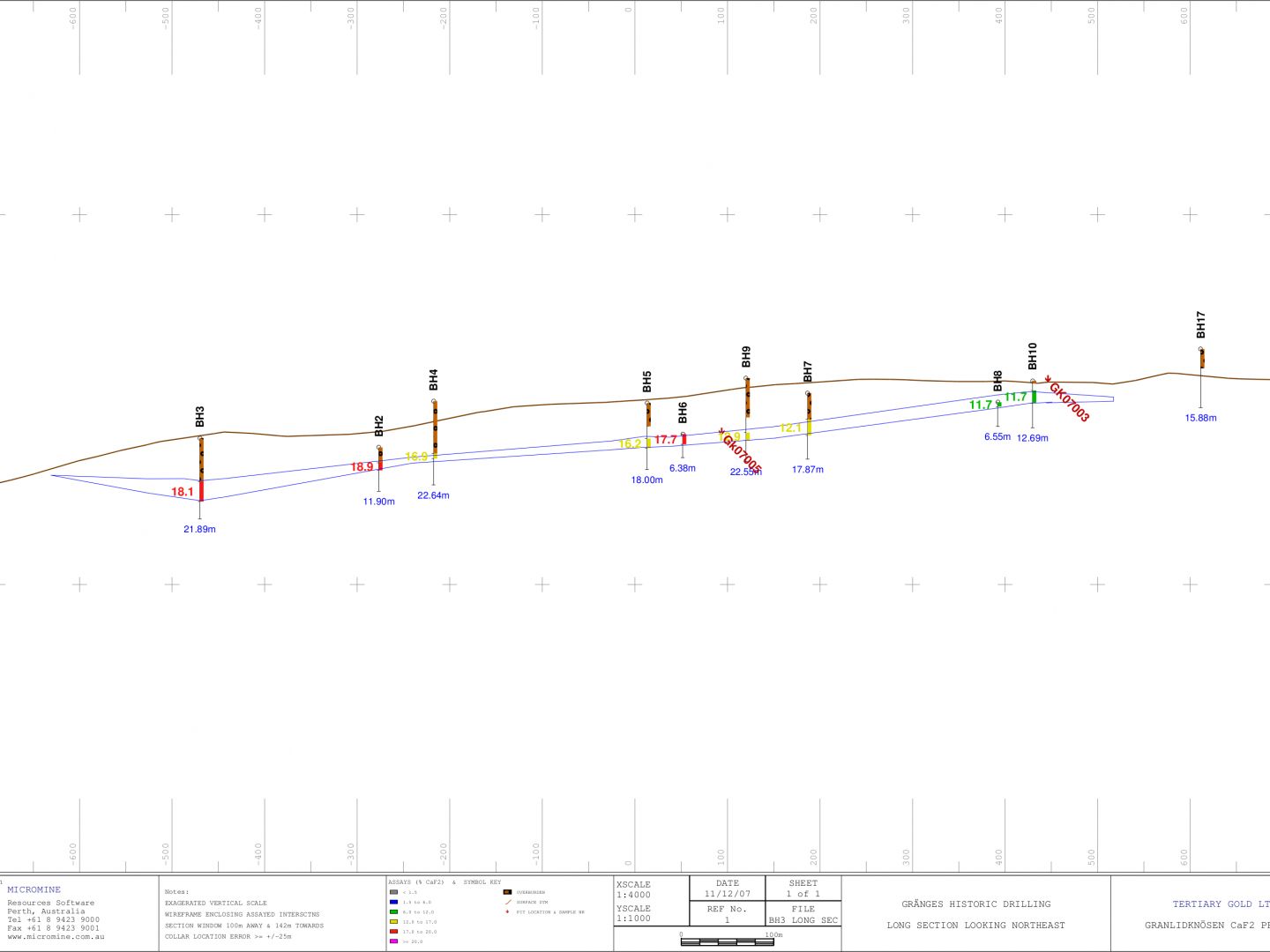Image resolution: width=1270 pixels, height=952 pixels.
Task: Click the blue '1.5 to 6.0' legend swatch
Action: tap(393, 903)
